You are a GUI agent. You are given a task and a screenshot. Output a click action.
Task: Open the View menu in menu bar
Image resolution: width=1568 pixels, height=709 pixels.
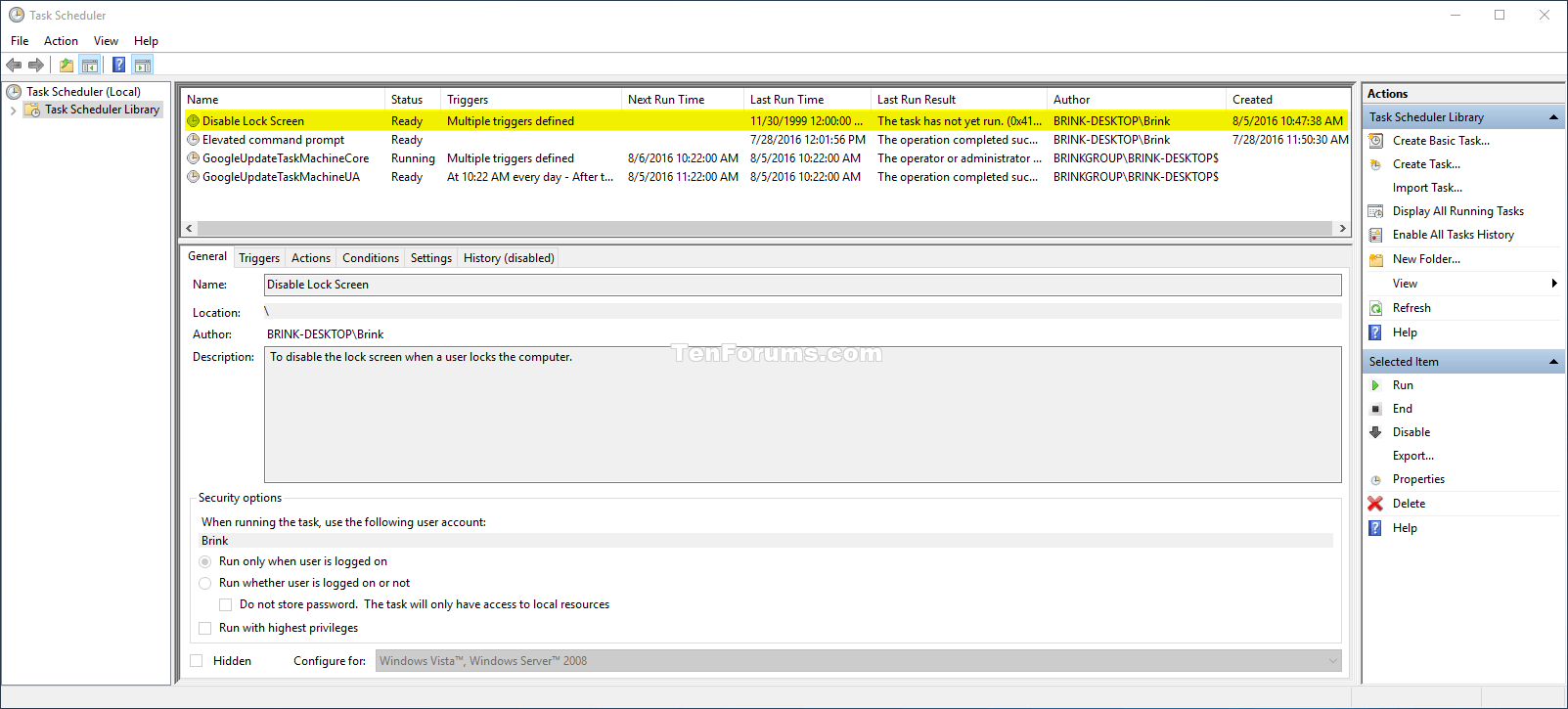point(106,41)
